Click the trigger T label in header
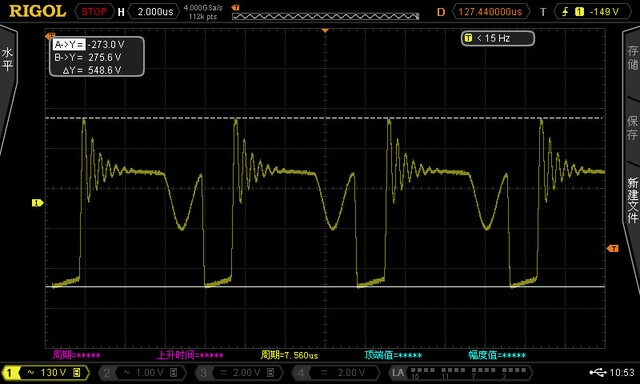The height and width of the screenshot is (384, 640). tap(543, 12)
